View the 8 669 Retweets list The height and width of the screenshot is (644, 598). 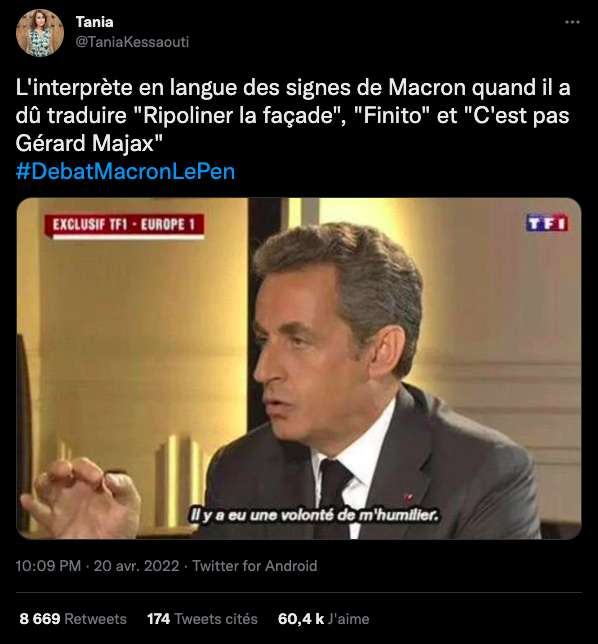(x=73, y=619)
